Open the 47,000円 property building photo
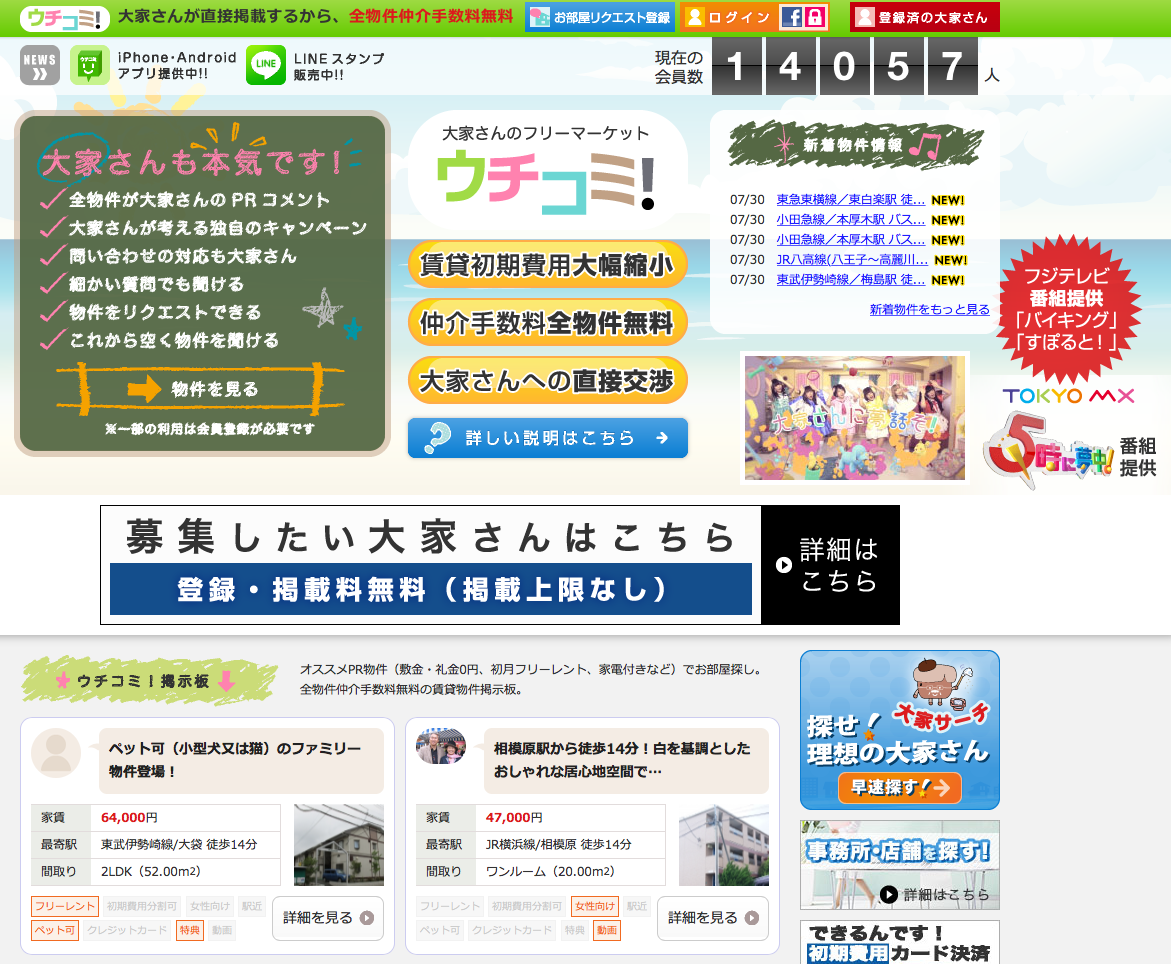This screenshot has width=1171, height=964. [724, 845]
